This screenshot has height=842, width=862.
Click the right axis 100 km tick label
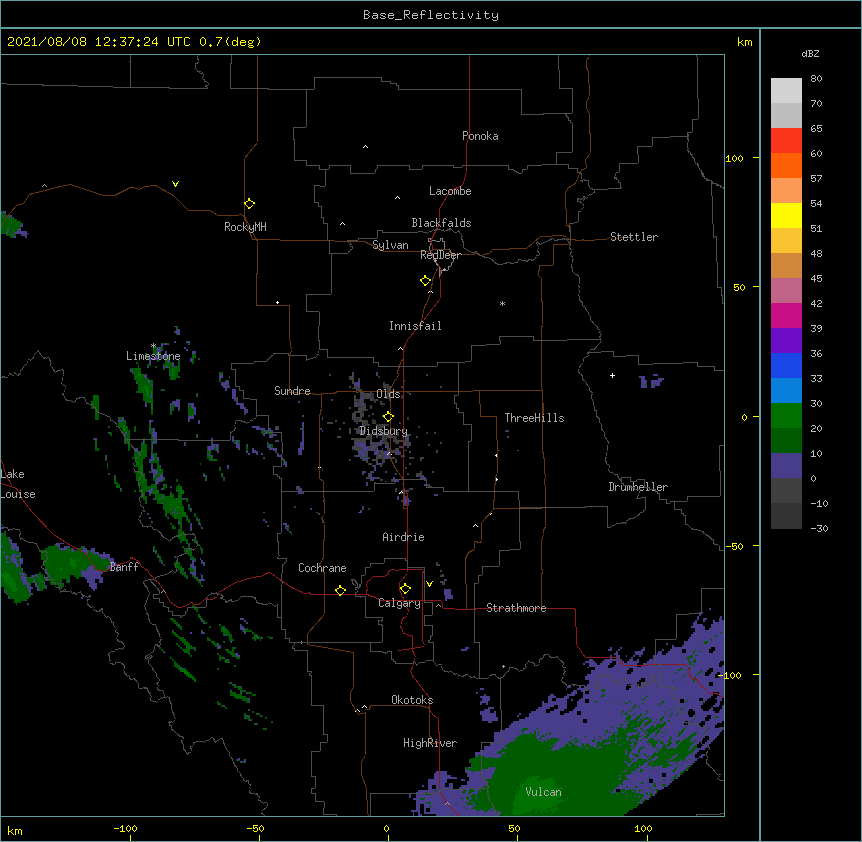click(x=734, y=158)
